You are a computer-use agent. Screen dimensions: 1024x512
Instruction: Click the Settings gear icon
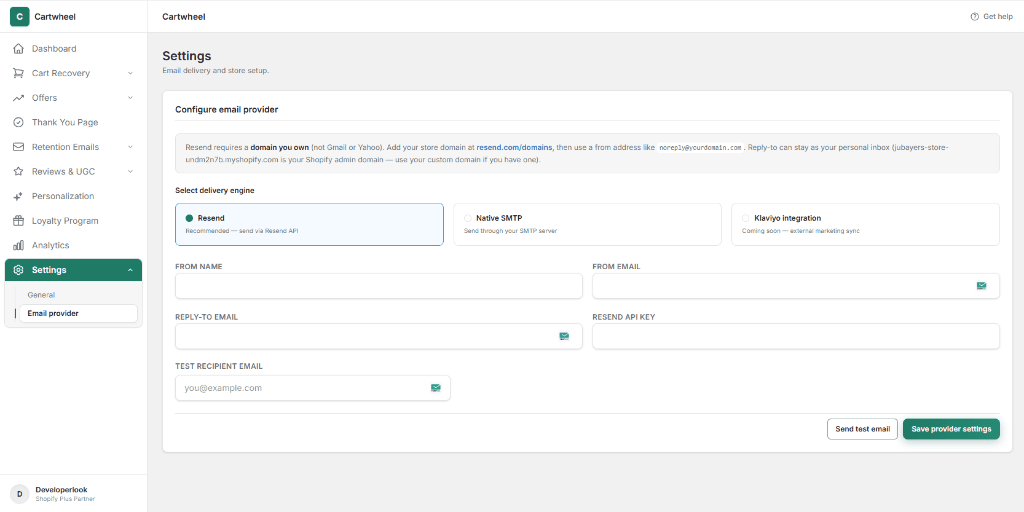[x=18, y=270]
